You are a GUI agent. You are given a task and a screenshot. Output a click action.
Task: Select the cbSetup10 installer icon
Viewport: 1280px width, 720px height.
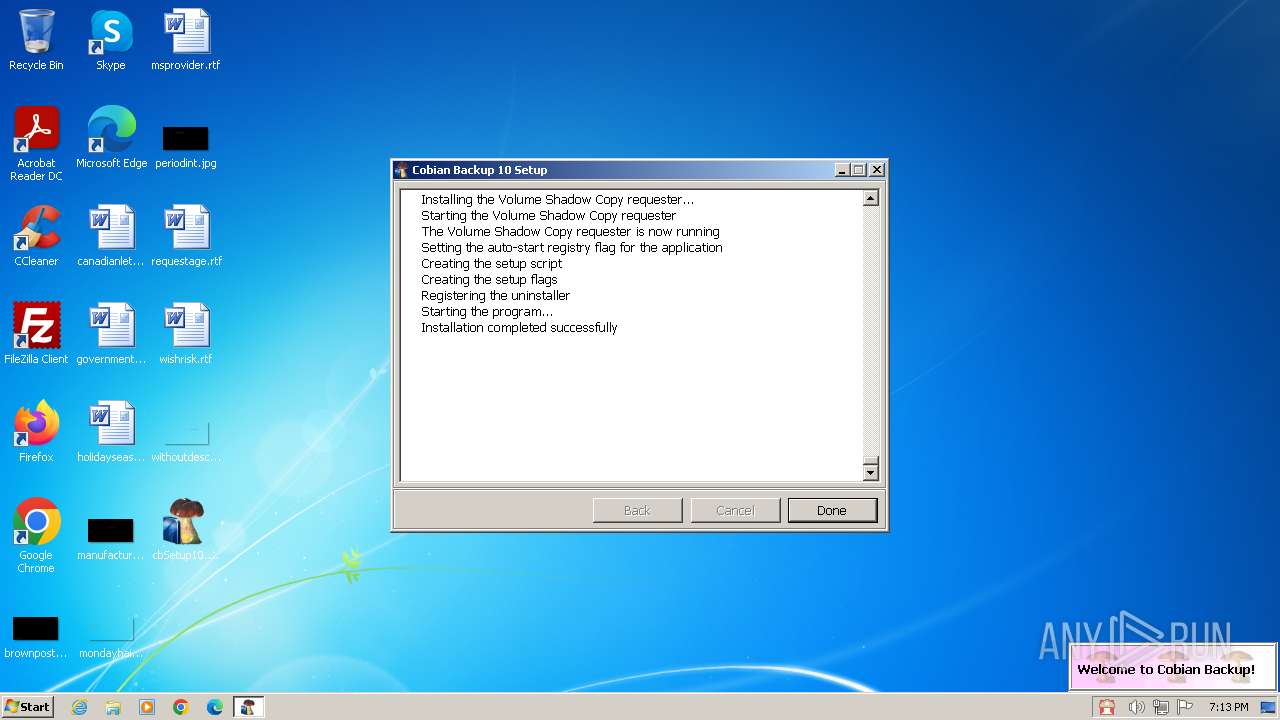click(x=186, y=530)
